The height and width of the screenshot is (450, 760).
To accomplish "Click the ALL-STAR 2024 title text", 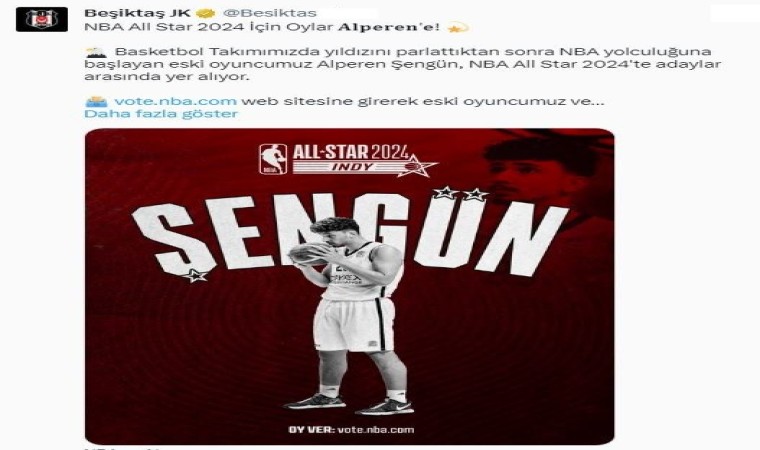I will pos(351,152).
